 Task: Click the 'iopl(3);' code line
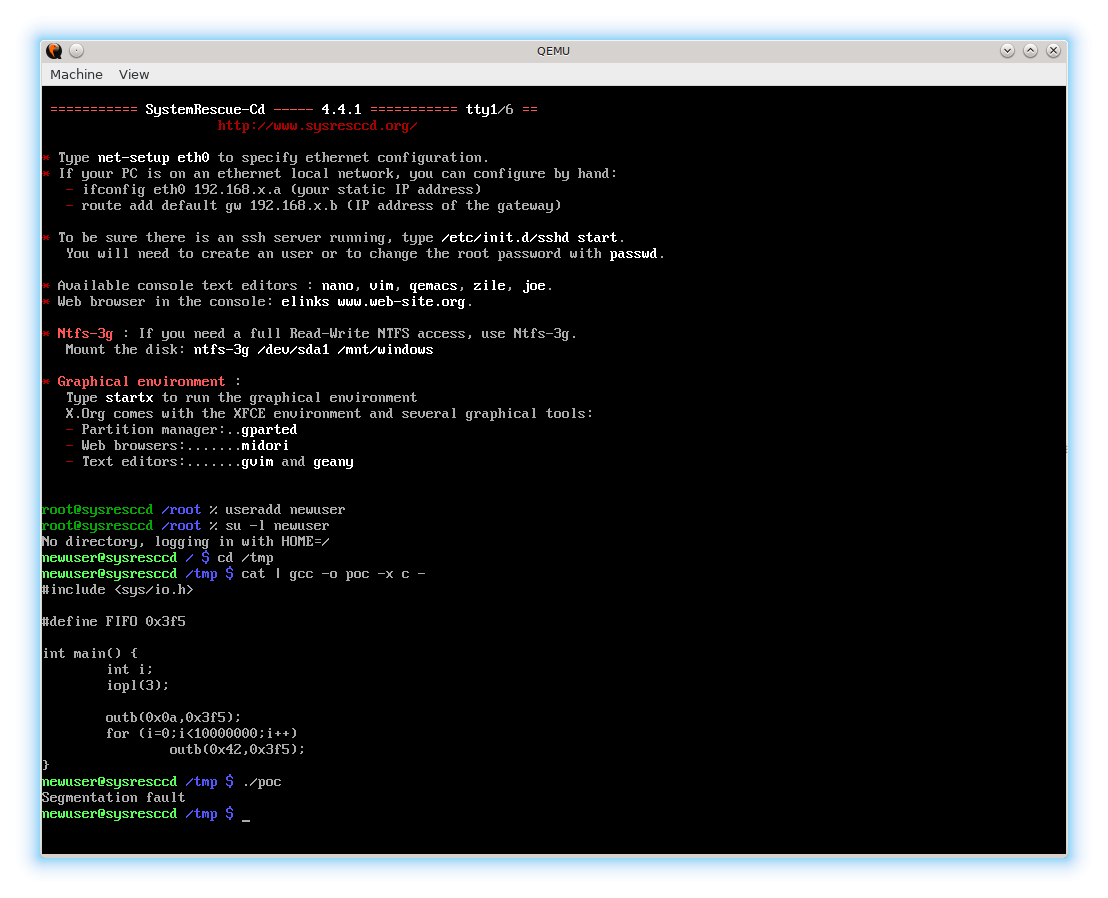(x=137, y=685)
